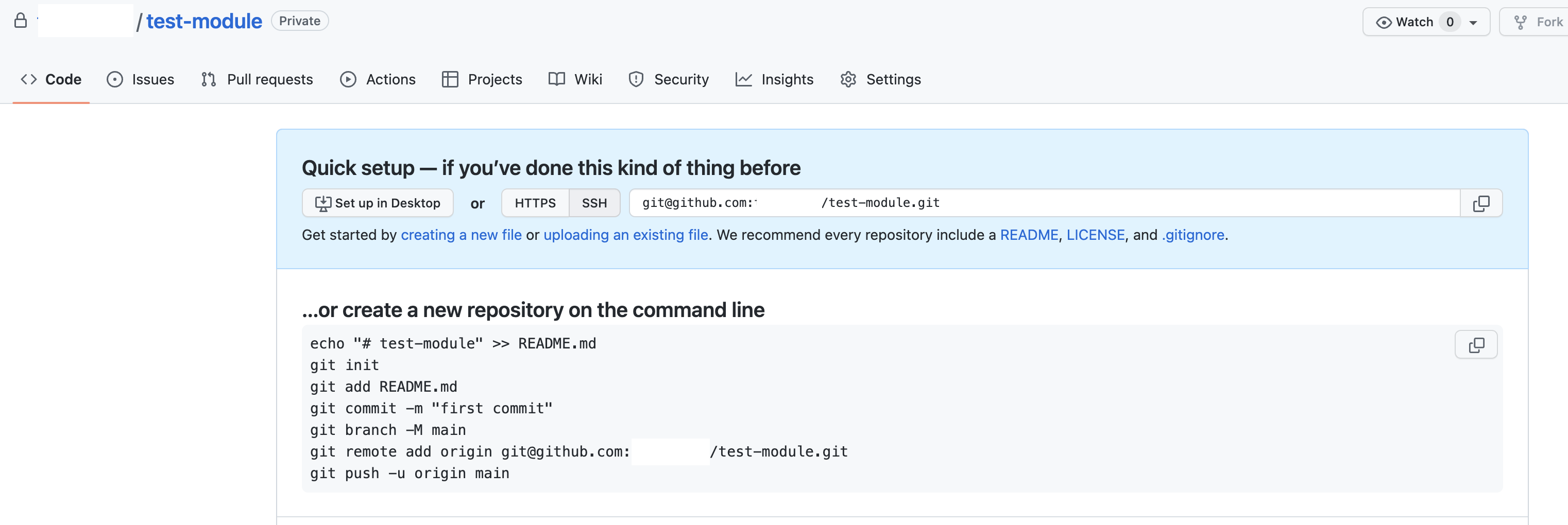Screen dimensions: 1568x525
Task: Open the Security tab
Action: tap(668, 79)
